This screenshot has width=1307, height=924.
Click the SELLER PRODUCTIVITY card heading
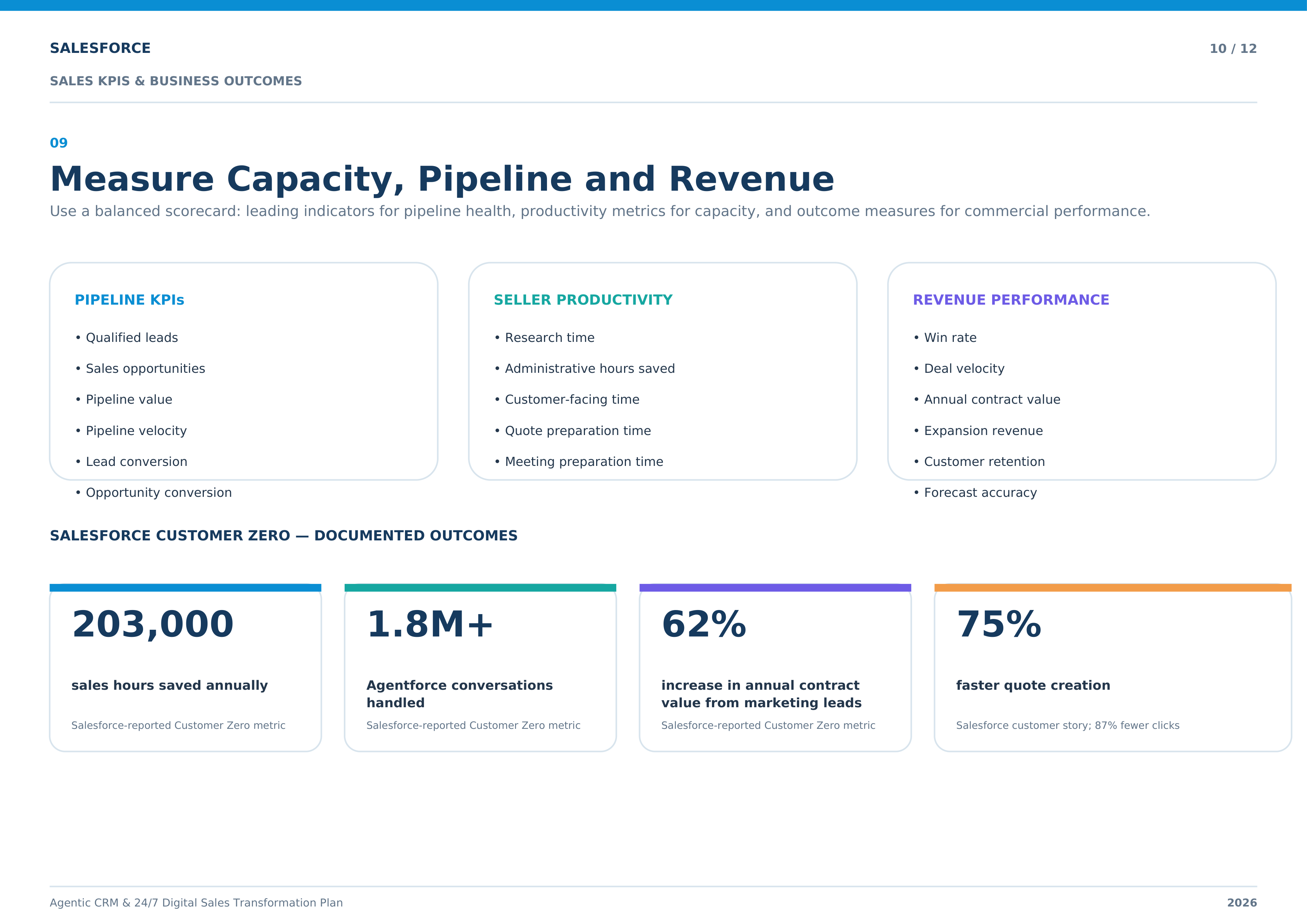(583, 300)
